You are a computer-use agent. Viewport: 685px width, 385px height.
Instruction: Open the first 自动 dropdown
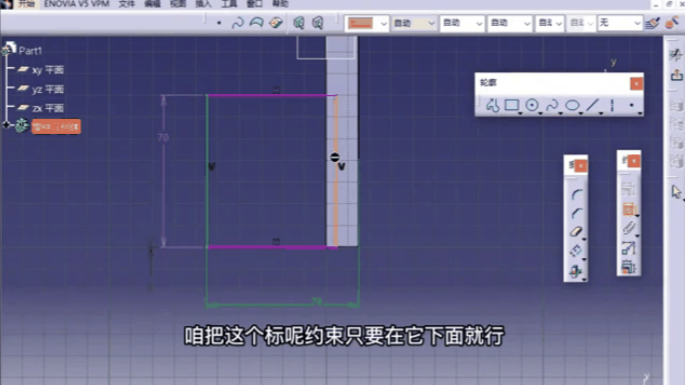(x=414, y=23)
